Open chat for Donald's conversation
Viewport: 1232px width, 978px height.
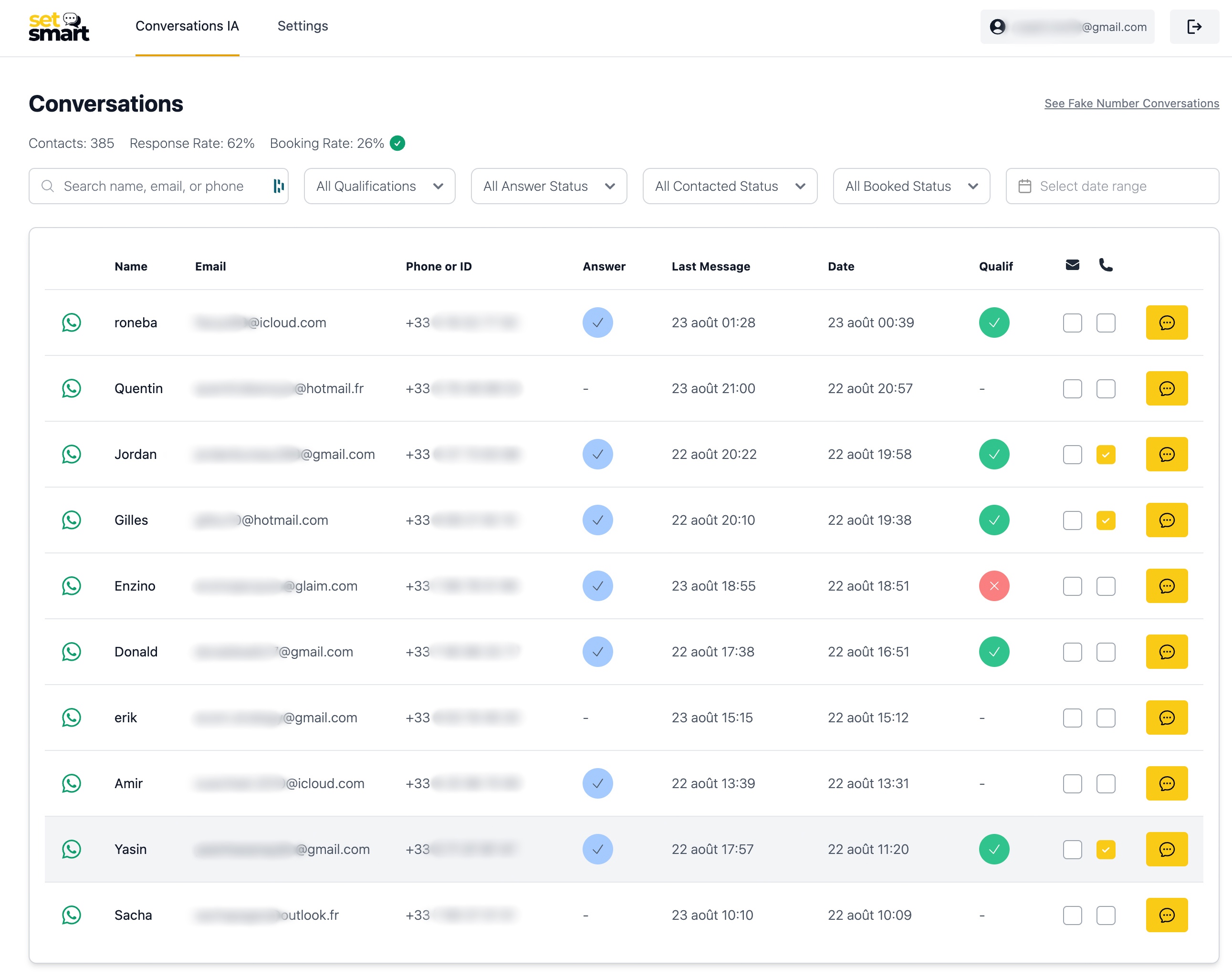coord(1166,652)
